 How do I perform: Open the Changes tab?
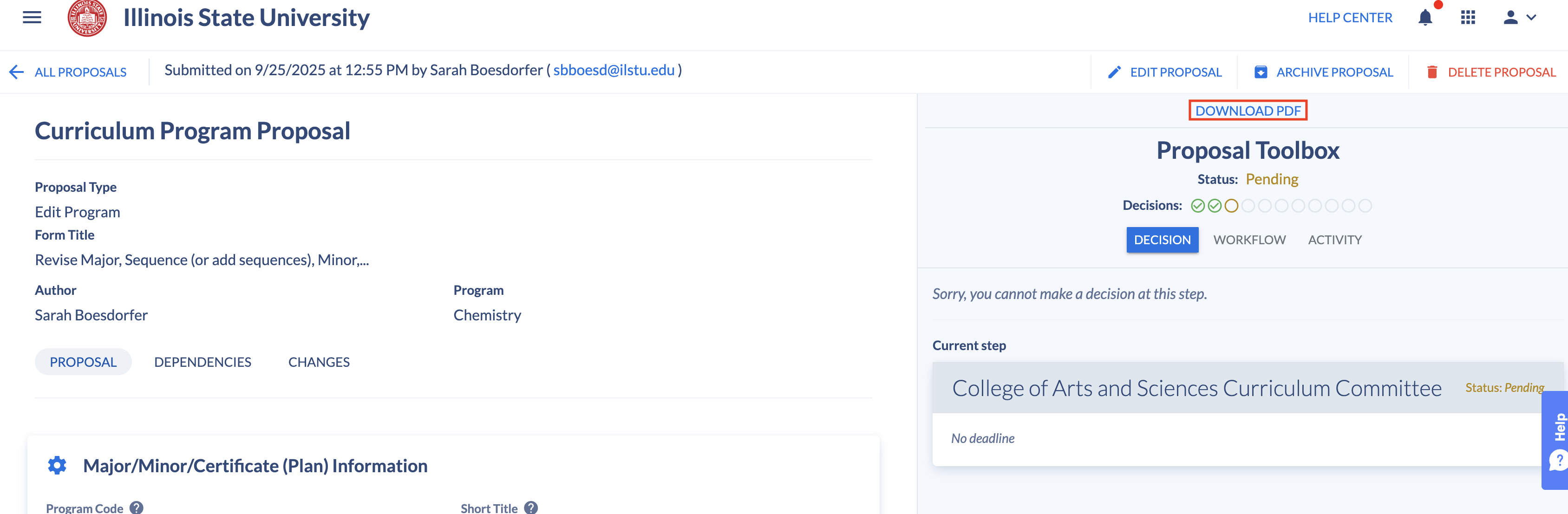point(319,362)
